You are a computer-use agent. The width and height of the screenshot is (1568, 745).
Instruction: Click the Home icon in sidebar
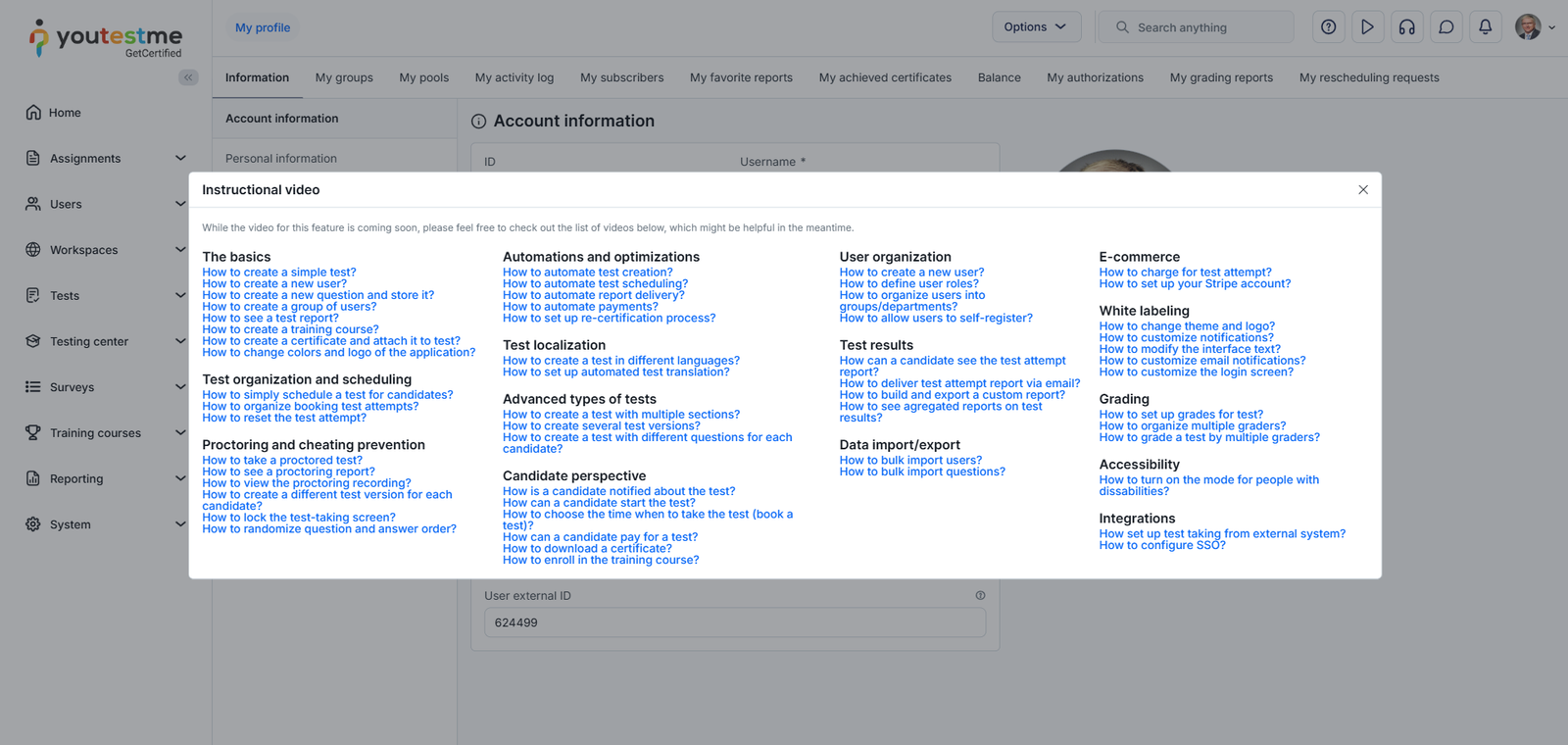coord(33,113)
